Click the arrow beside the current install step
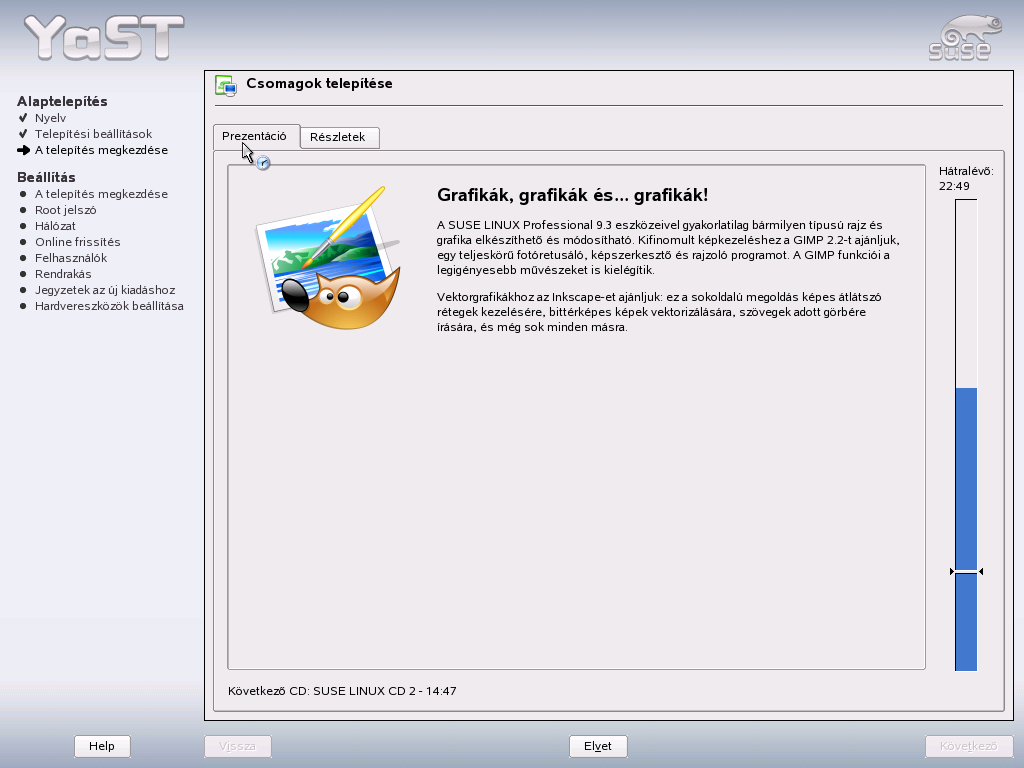The image size is (1024, 768). point(24,150)
